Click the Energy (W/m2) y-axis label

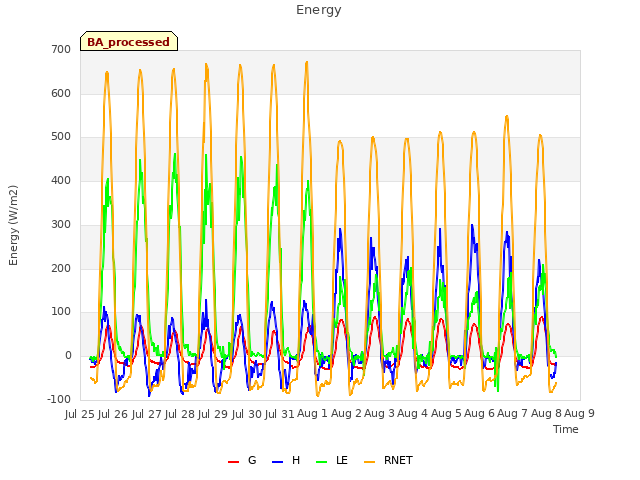[x=13, y=225]
